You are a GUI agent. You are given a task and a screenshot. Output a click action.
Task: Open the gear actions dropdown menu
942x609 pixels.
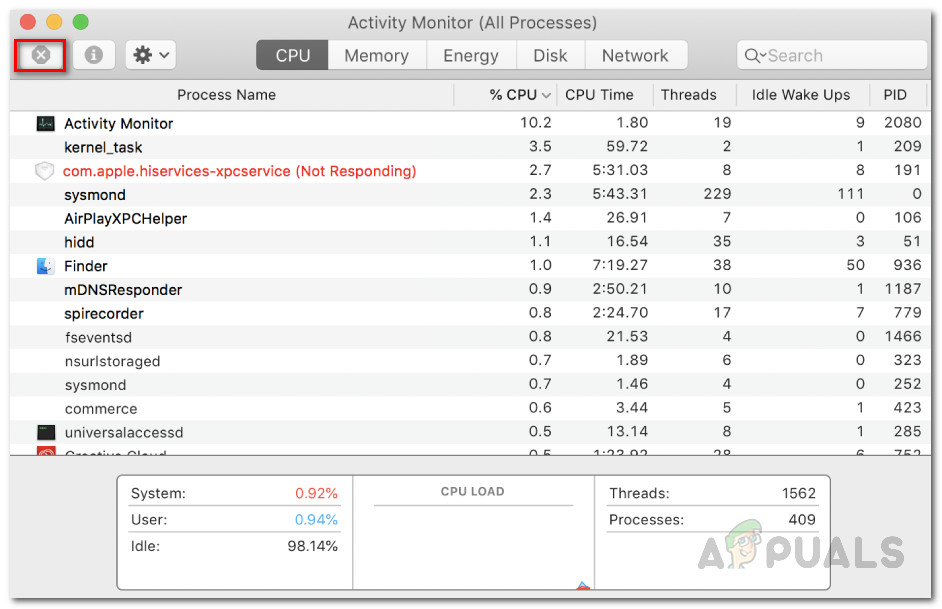tap(151, 55)
